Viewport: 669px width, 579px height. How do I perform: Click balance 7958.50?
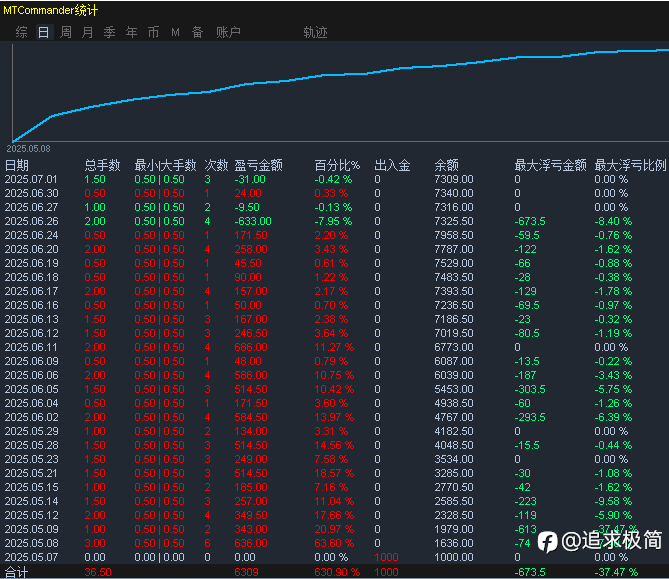(454, 236)
